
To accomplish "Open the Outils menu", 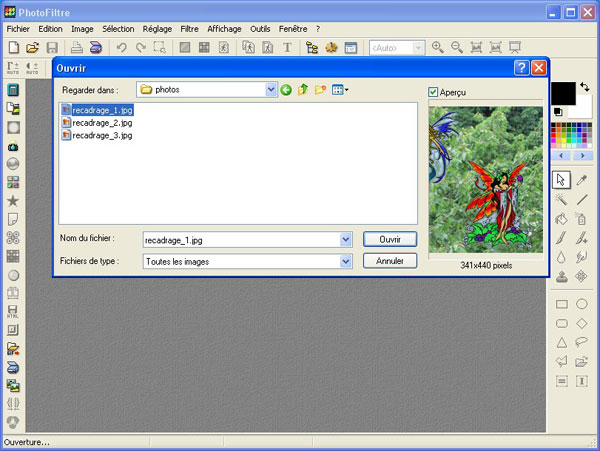I will (x=260, y=29).
